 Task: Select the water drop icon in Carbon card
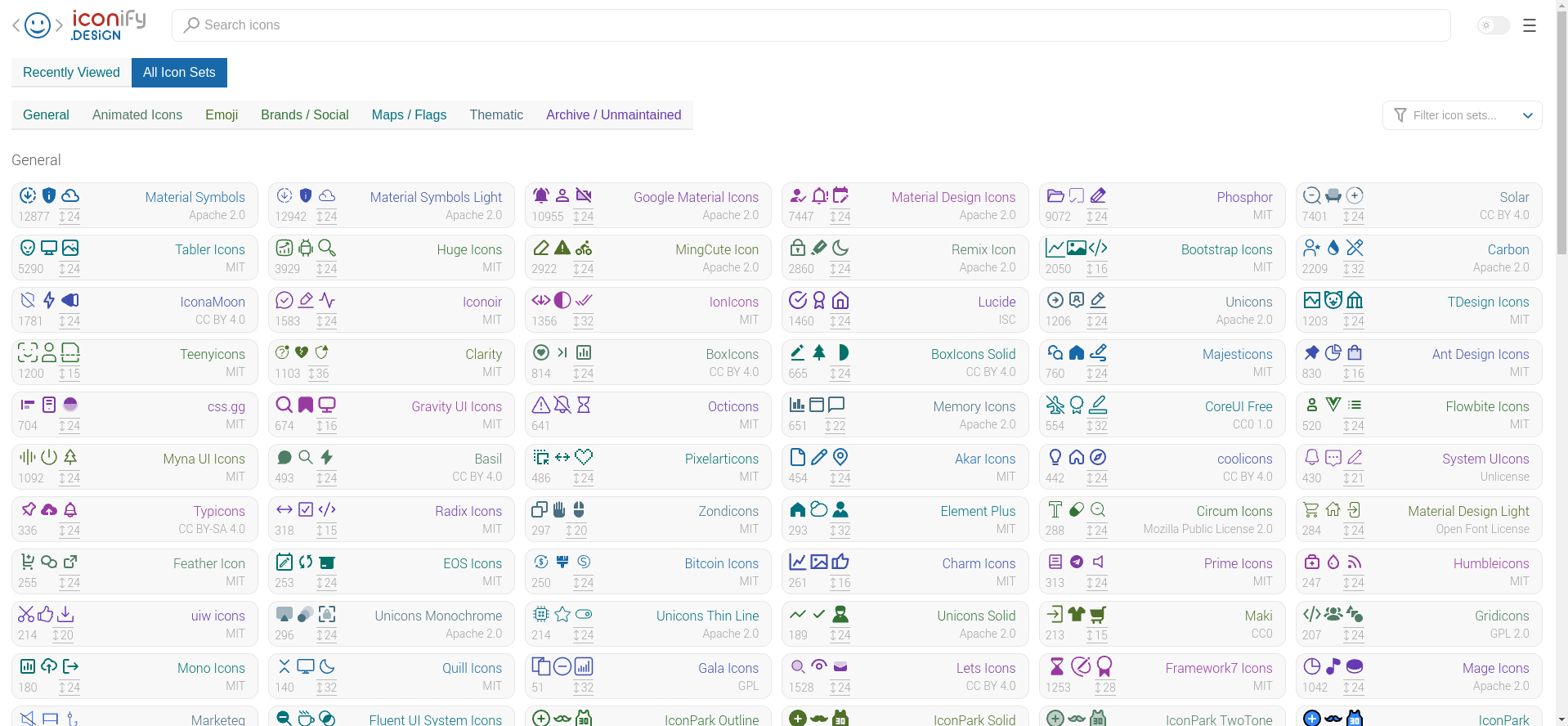point(1333,248)
